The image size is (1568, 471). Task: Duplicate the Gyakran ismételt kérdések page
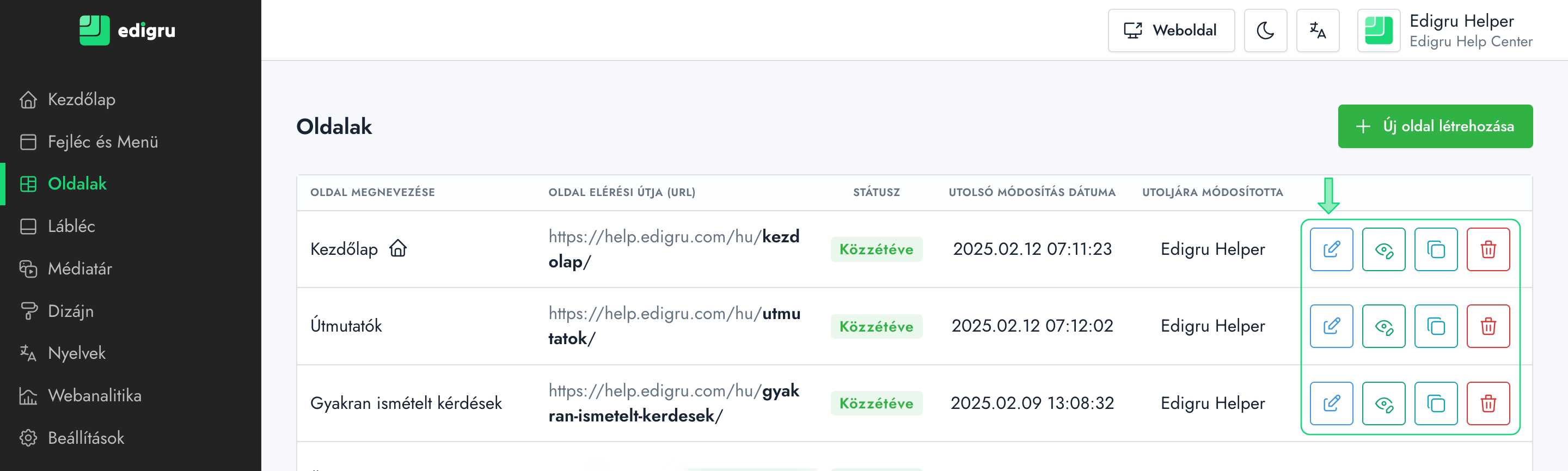1436,403
